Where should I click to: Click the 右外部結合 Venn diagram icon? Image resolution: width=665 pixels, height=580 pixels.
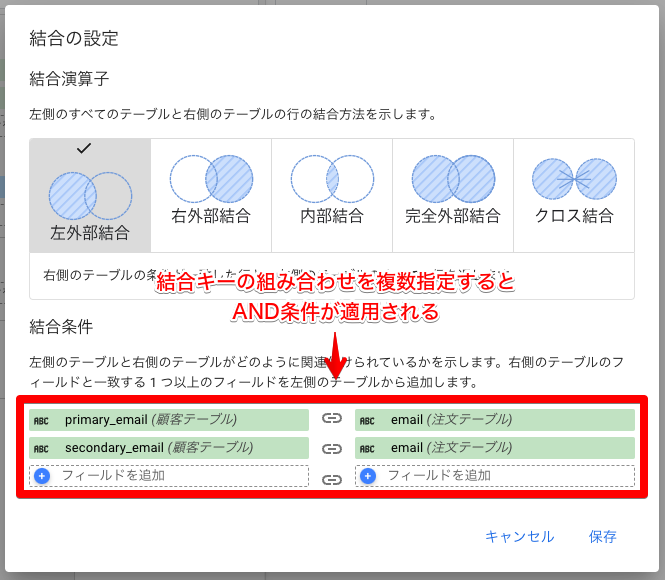click(211, 180)
